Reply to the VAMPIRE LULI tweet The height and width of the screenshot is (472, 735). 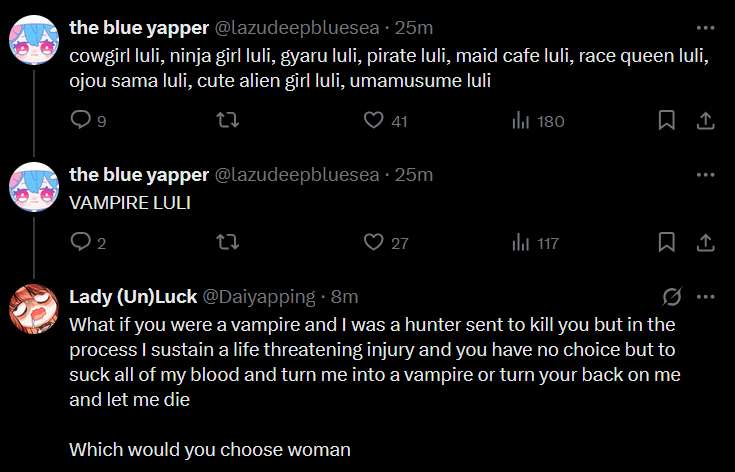point(80,242)
